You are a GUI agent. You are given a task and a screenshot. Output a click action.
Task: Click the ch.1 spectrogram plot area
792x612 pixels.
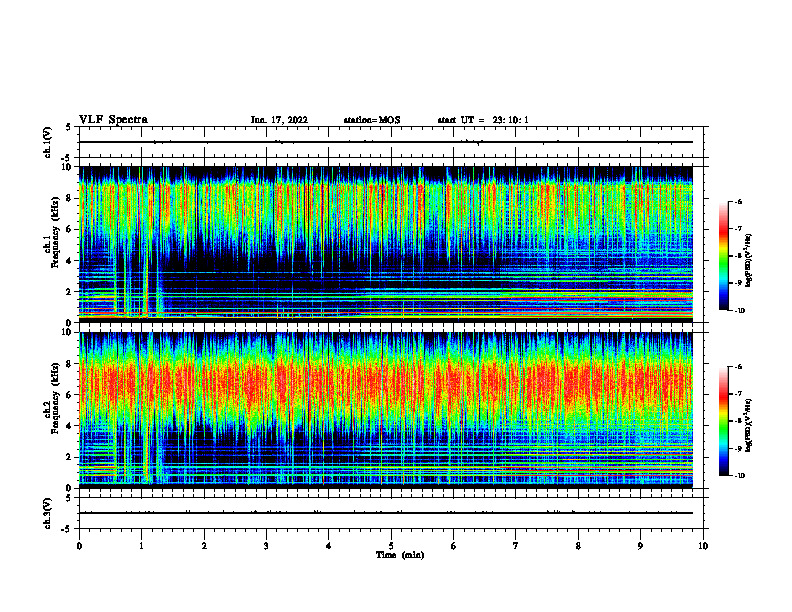point(386,244)
